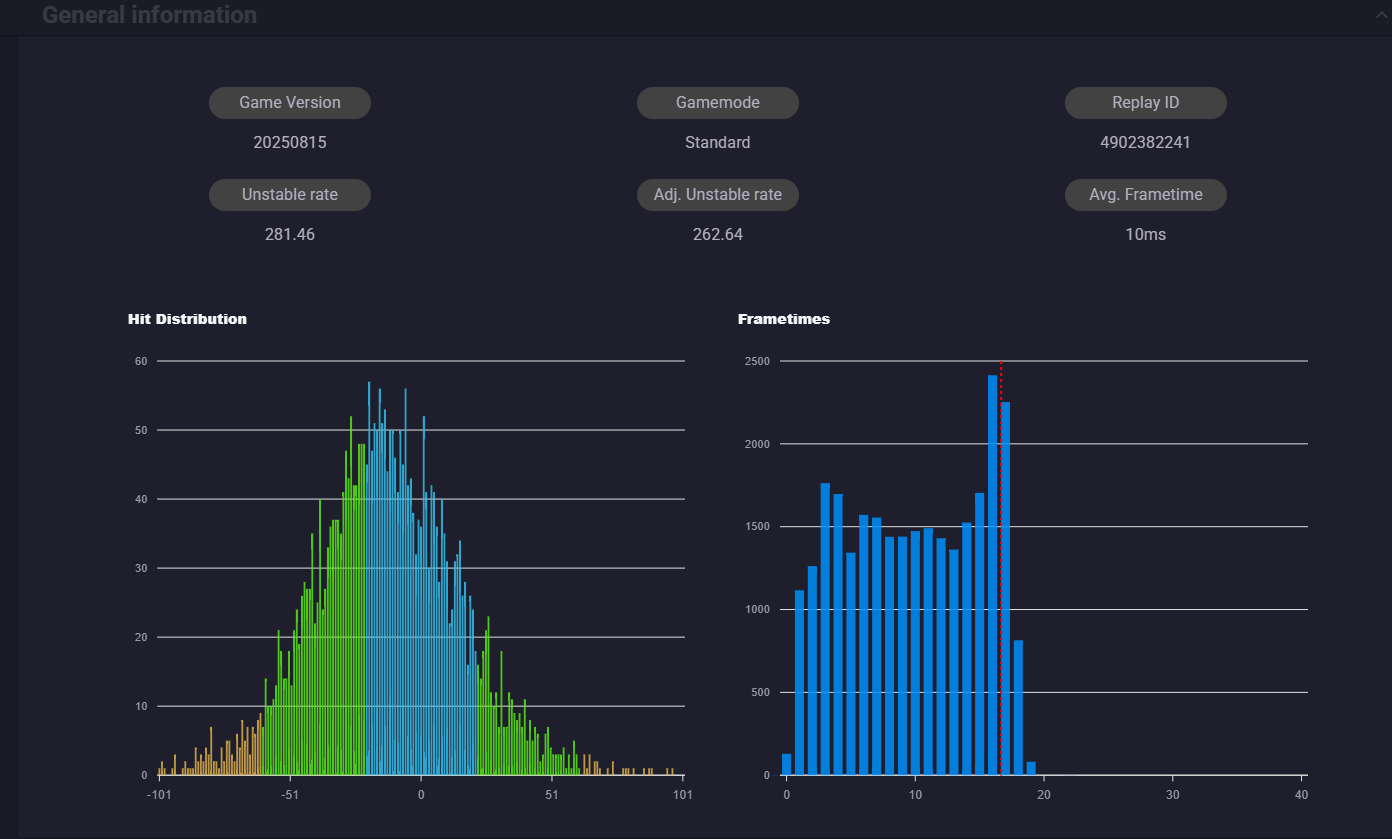This screenshot has height=839, width=1392.
Task: Click the Standard gamemode value
Action: coord(718,143)
